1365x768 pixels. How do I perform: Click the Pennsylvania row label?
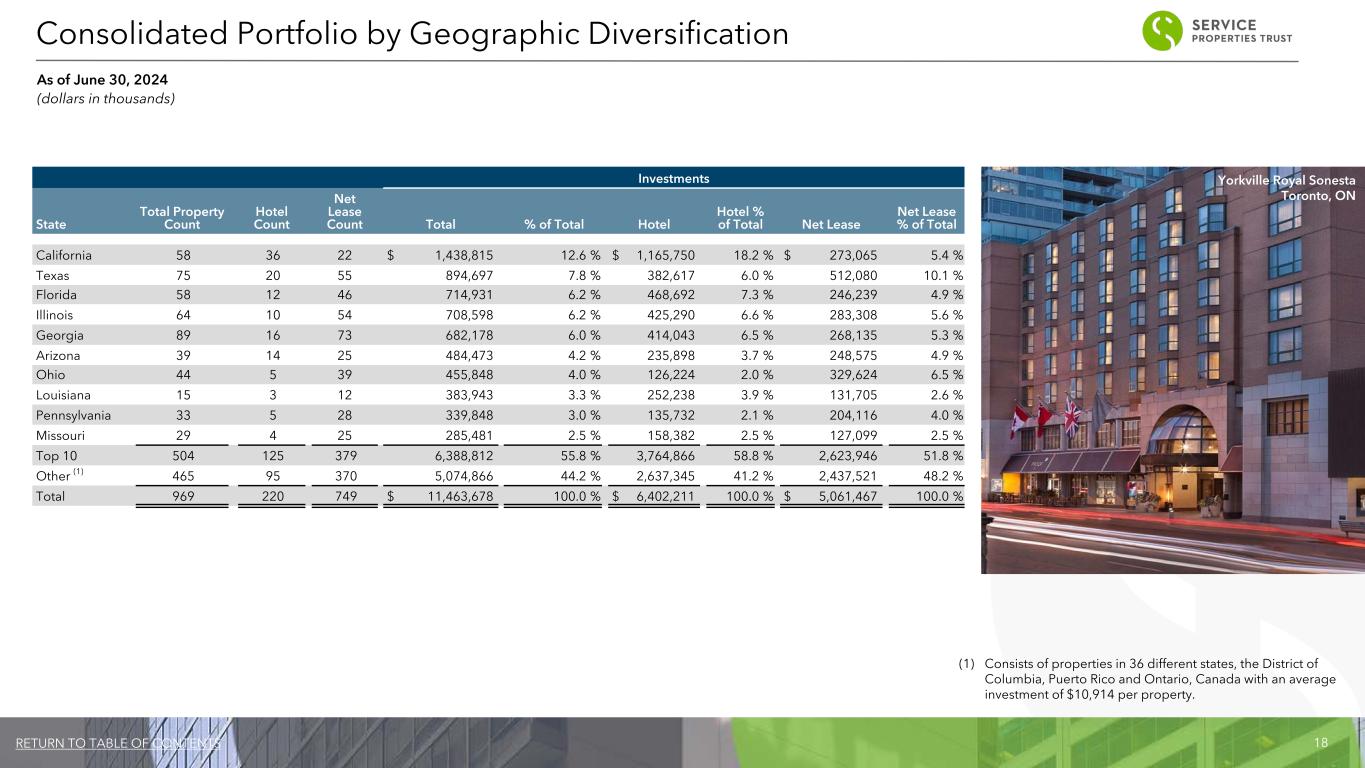coord(72,414)
